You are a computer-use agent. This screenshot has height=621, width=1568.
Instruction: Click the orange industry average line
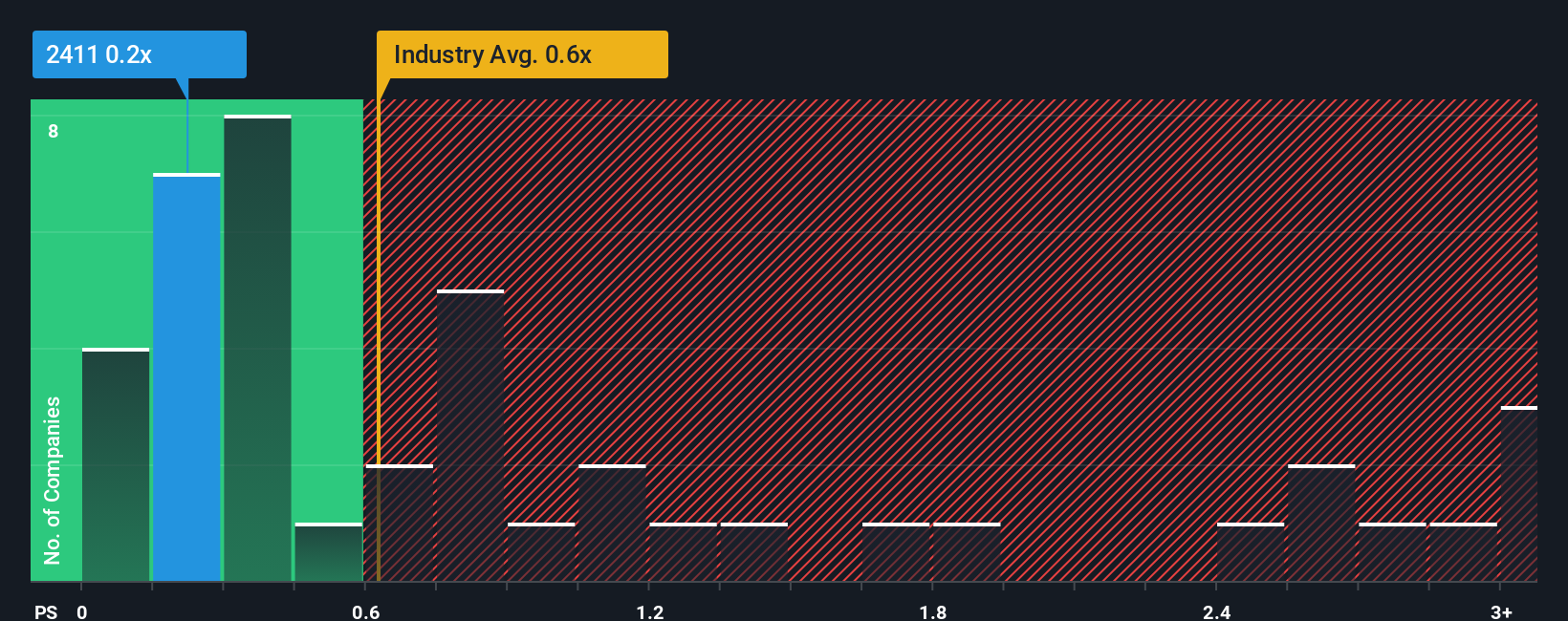pos(379,340)
